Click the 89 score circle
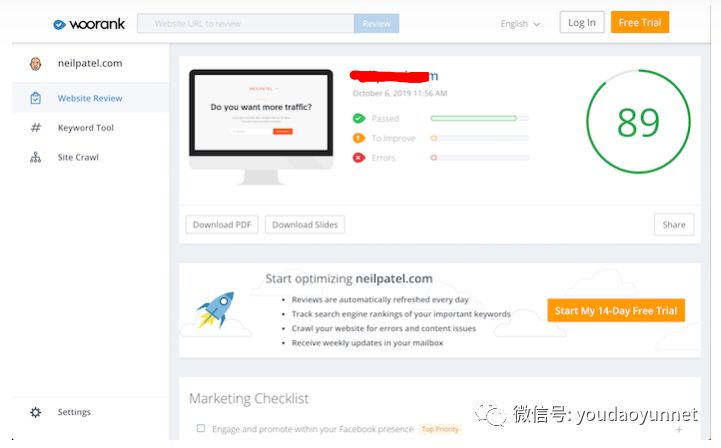The width and height of the screenshot is (721, 448). pos(638,122)
